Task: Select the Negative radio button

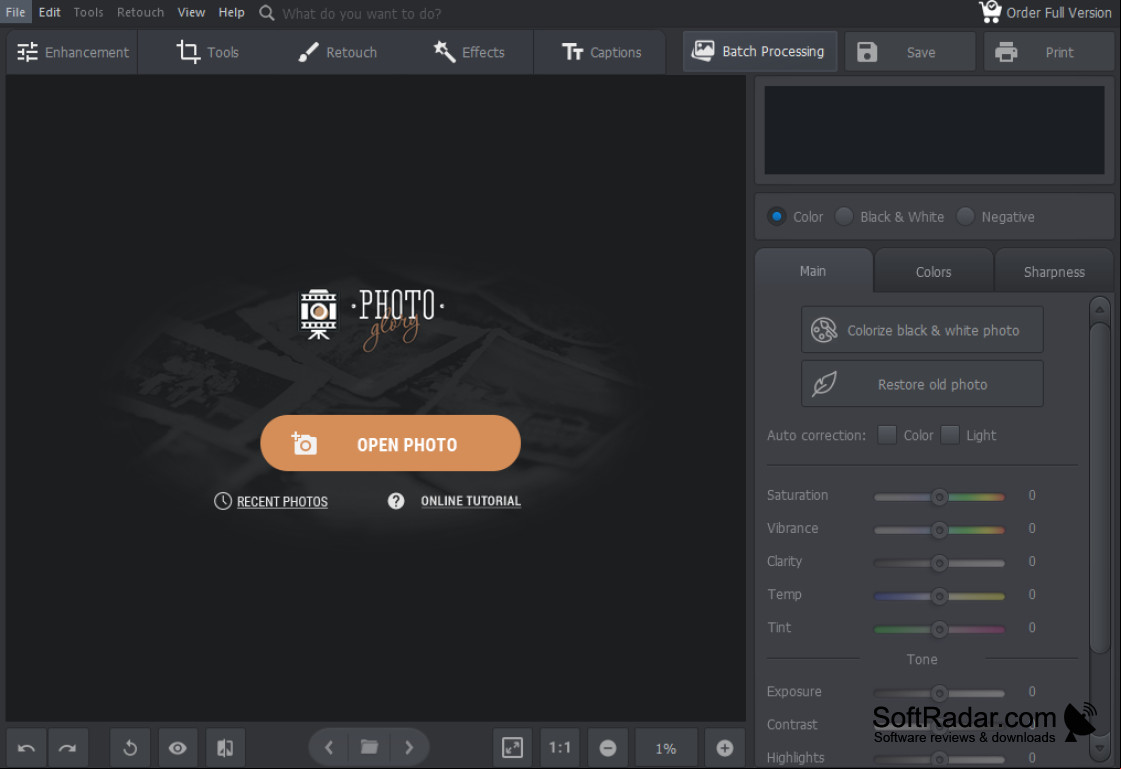Action: click(965, 216)
